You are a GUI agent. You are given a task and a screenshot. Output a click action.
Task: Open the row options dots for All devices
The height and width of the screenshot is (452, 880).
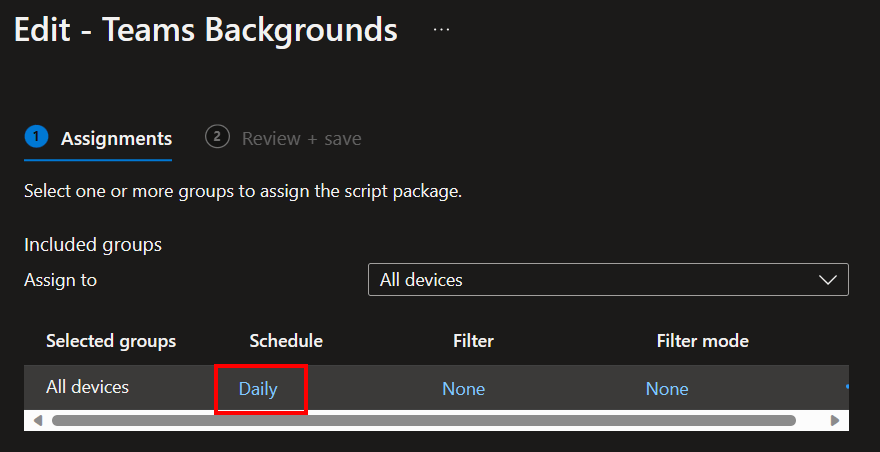(x=846, y=387)
